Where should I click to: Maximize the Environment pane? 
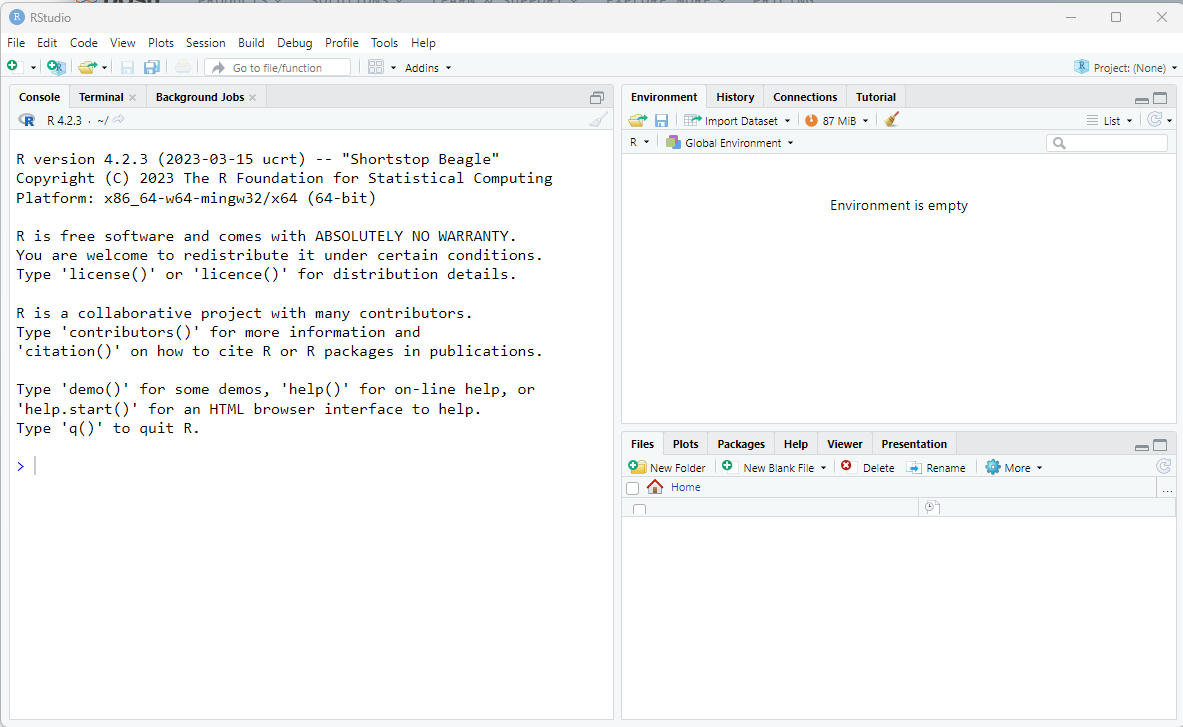(x=1160, y=98)
